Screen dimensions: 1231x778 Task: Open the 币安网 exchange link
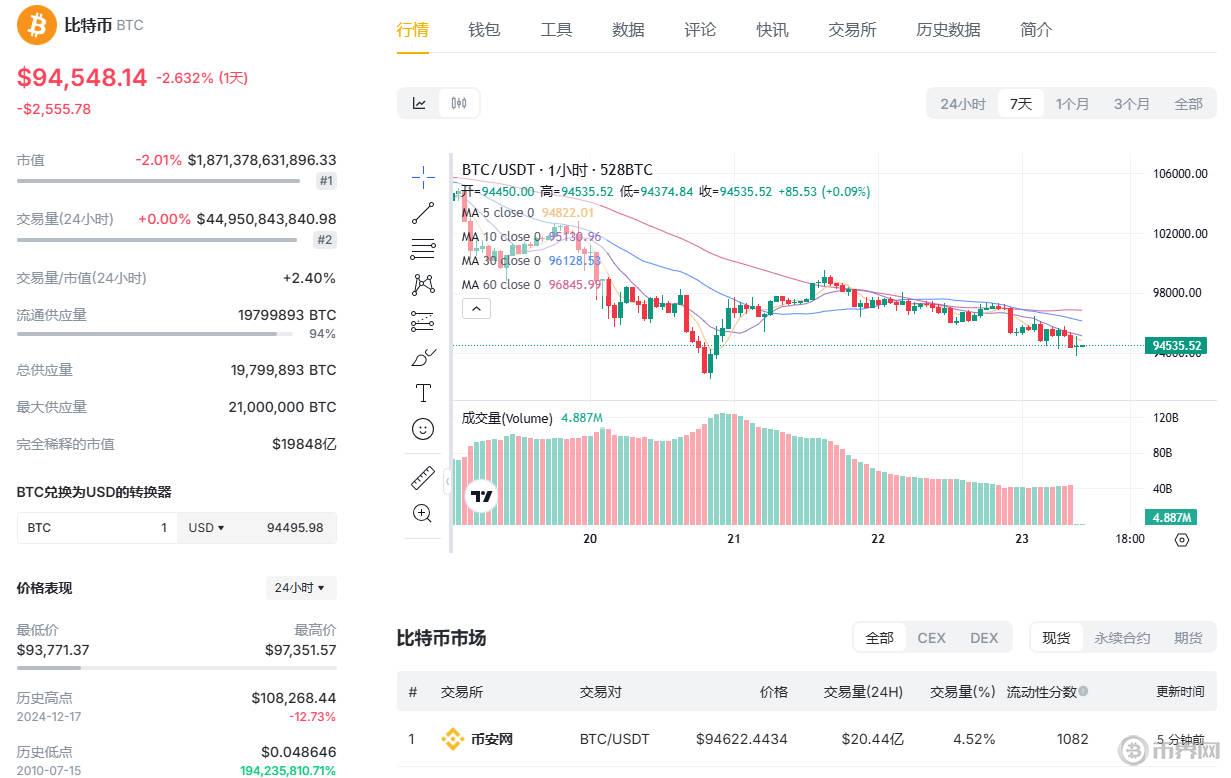point(492,739)
